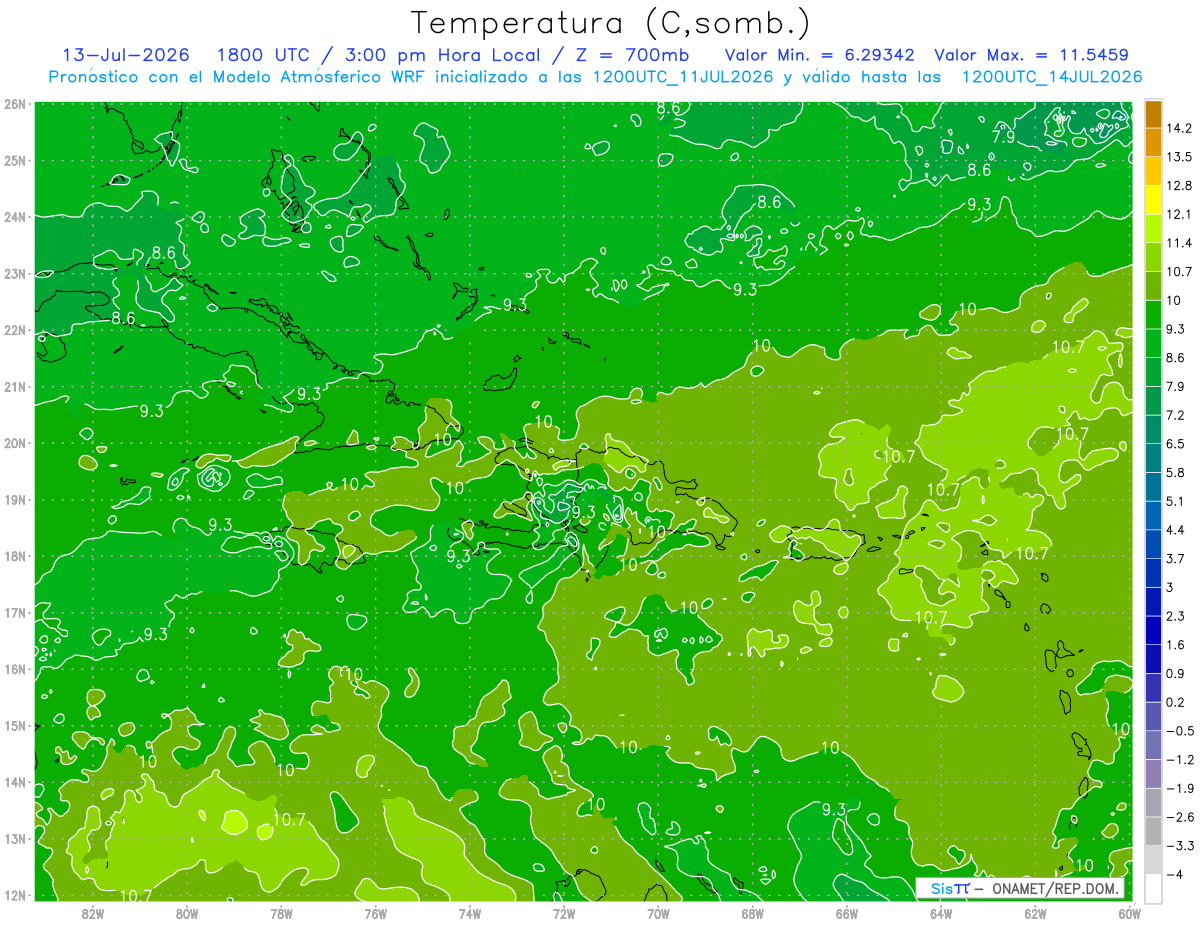Click the "12N" latitude axis label
The height and width of the screenshot is (927, 1200).
15,895
